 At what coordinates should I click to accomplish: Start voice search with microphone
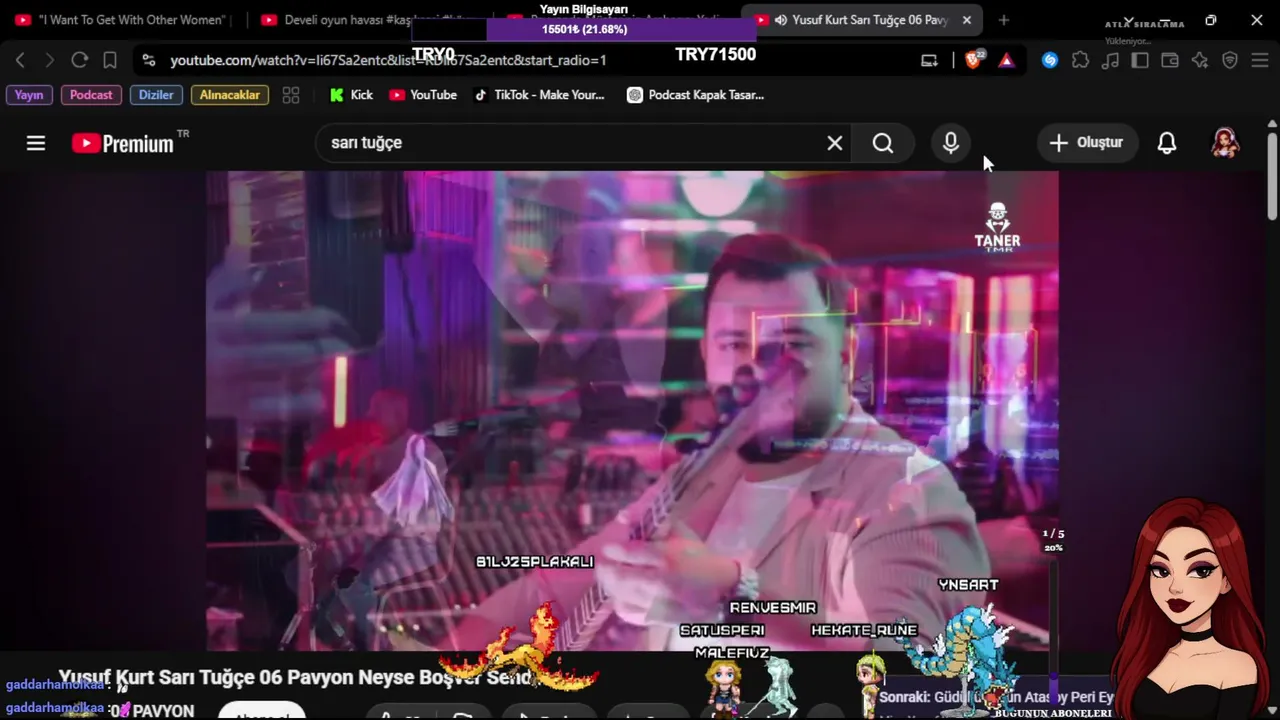coord(951,143)
